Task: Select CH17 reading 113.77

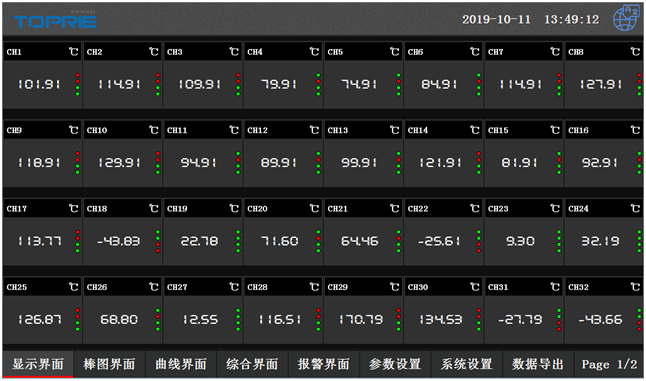Action: 40,241
